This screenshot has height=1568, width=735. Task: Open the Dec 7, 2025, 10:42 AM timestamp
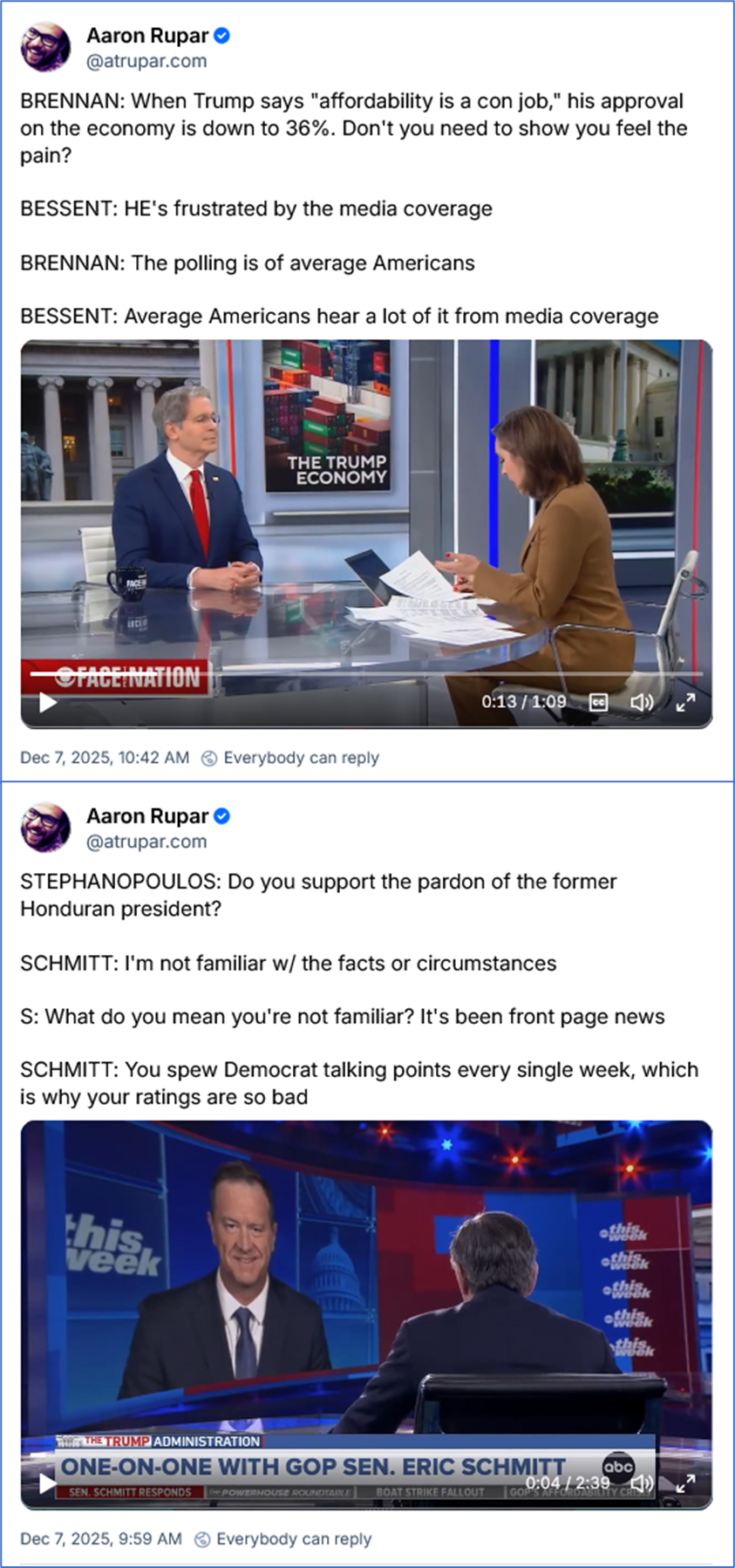[105, 758]
